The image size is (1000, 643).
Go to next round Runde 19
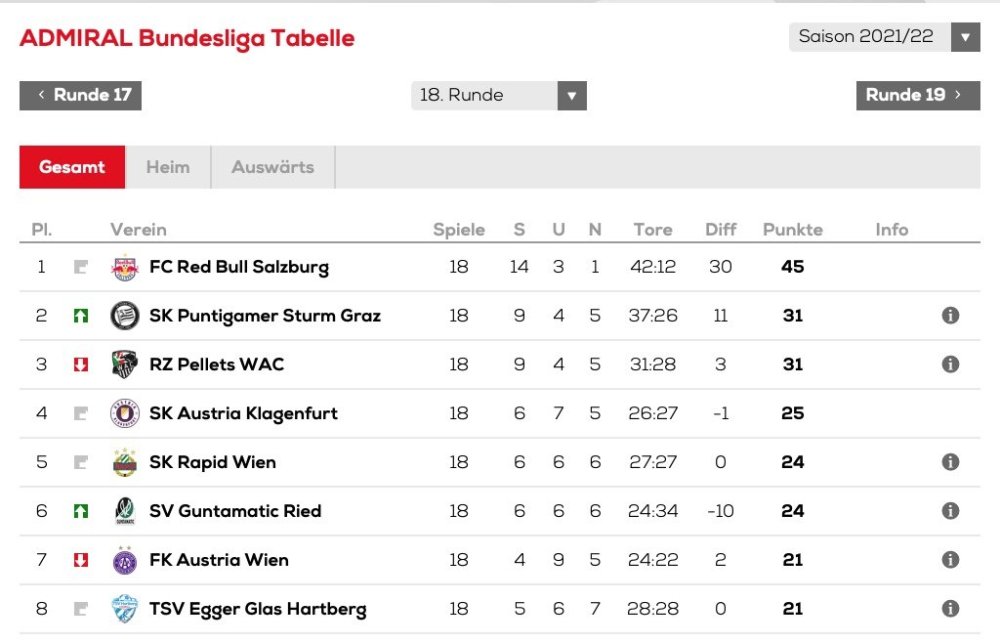917,96
